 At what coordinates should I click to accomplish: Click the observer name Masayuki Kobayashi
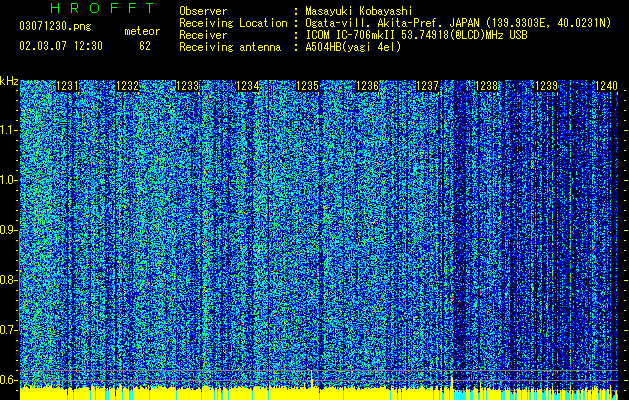[359, 11]
